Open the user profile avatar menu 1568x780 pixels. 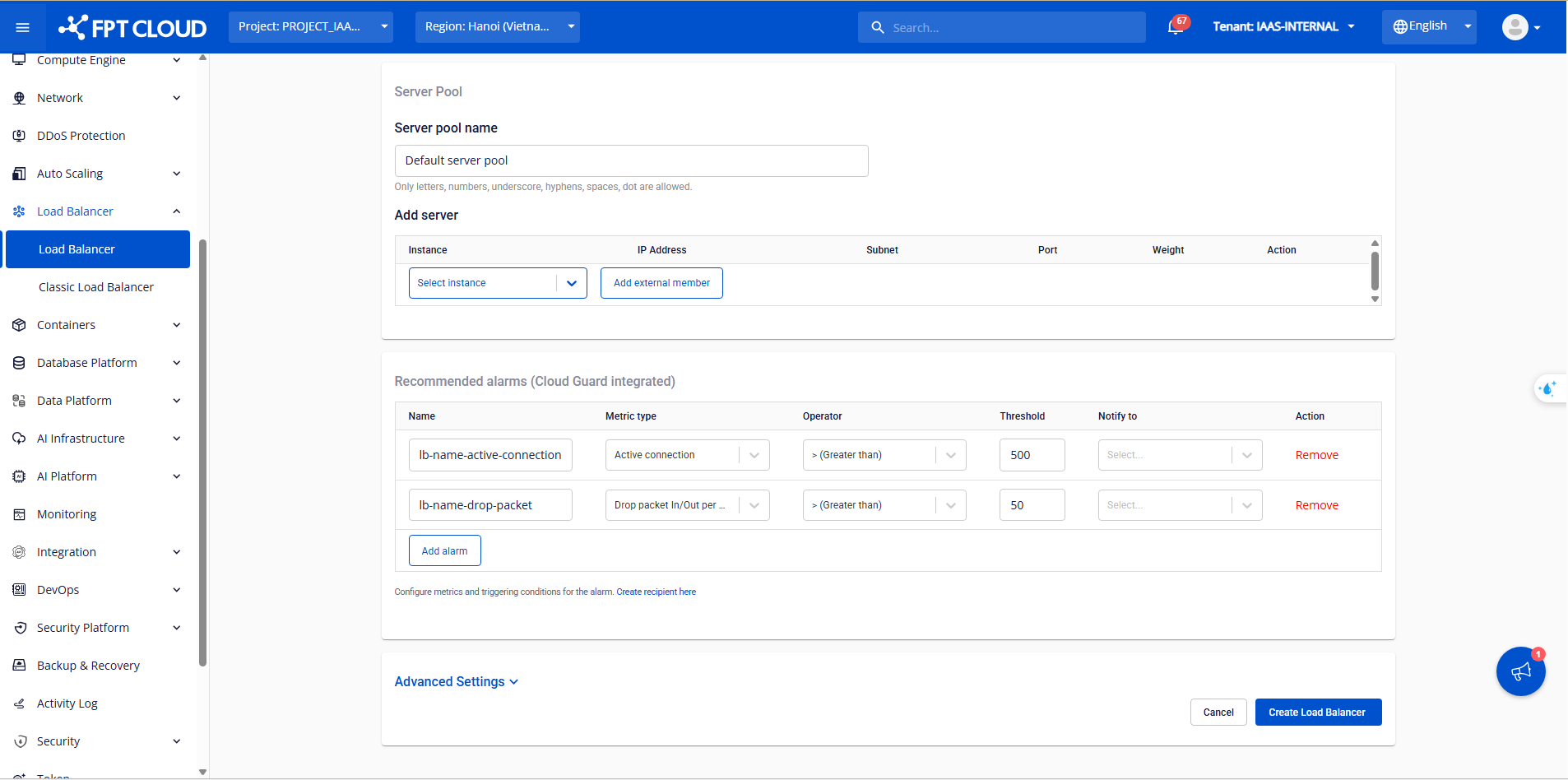1519,27
